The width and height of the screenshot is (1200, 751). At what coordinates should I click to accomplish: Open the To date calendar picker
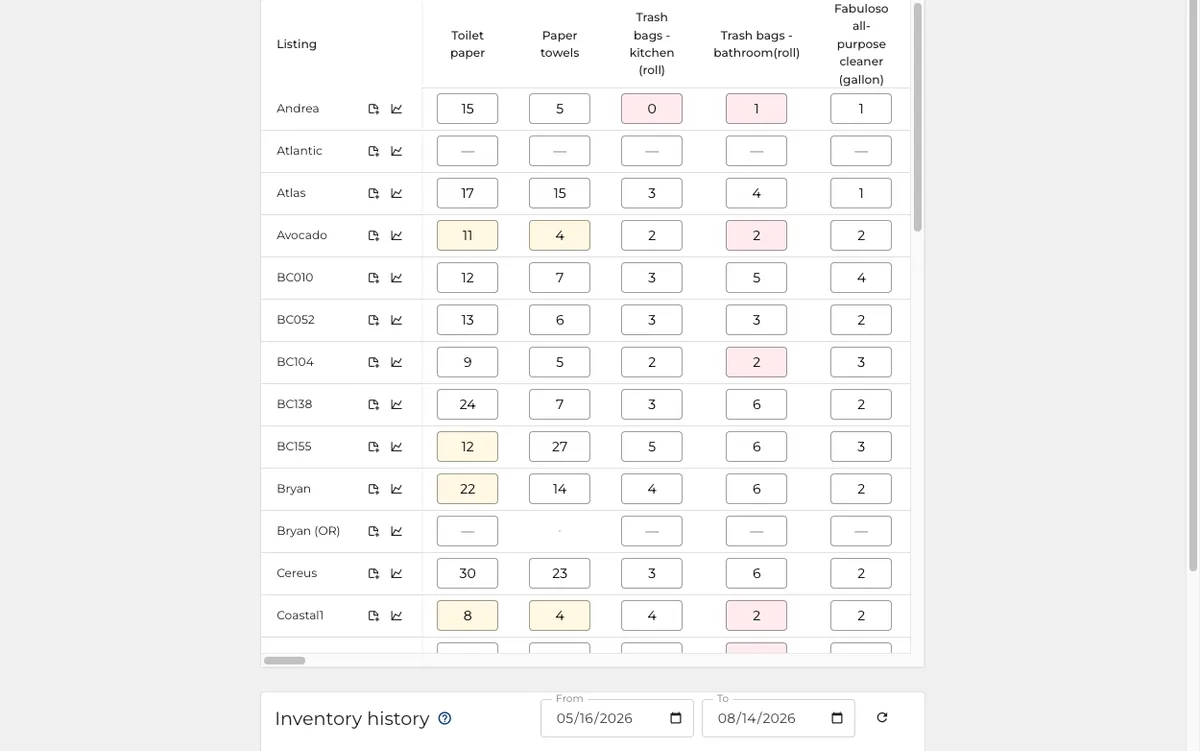[837, 718]
